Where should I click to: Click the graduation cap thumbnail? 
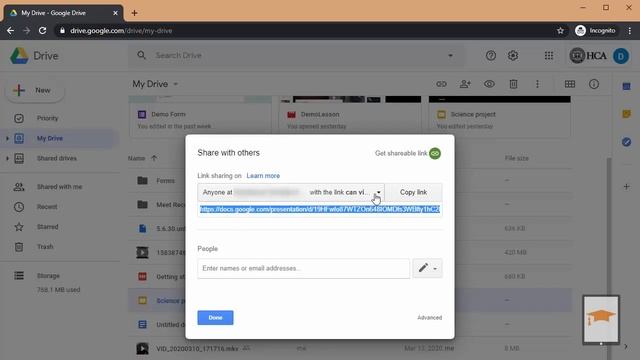pos(601,320)
